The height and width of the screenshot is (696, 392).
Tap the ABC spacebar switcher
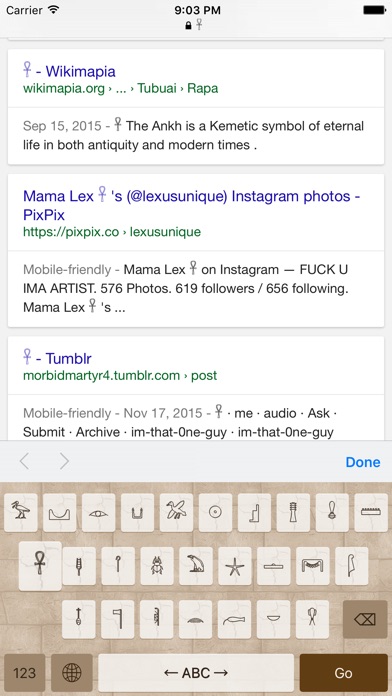click(196, 673)
